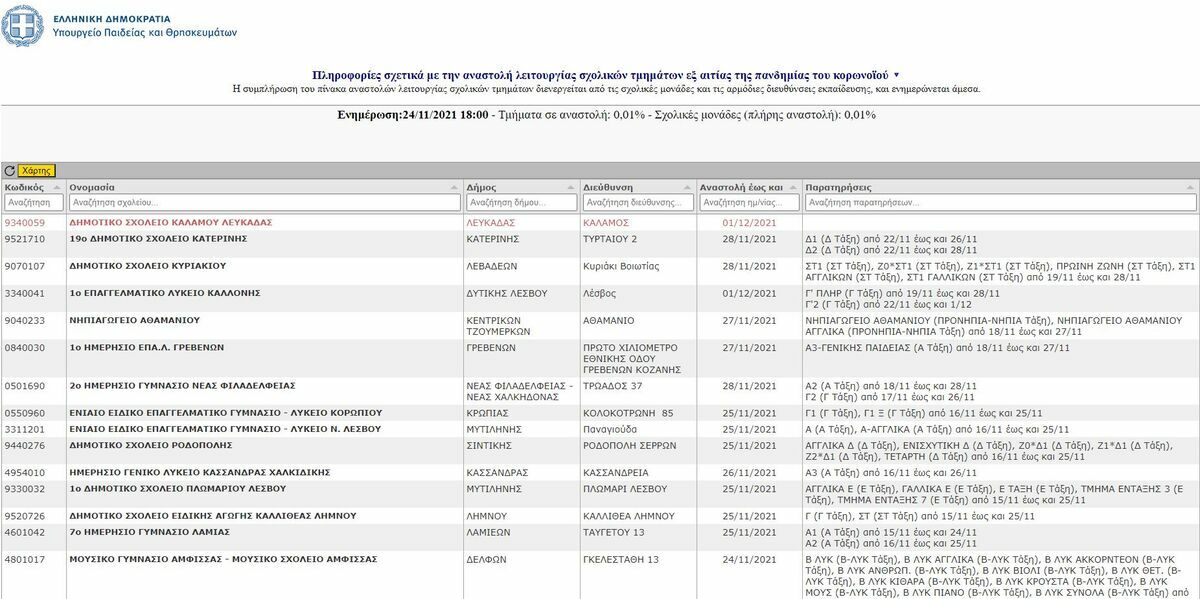Click the Παρατηρήσεις search filter field
The width and height of the screenshot is (1200, 599).
(1000, 202)
